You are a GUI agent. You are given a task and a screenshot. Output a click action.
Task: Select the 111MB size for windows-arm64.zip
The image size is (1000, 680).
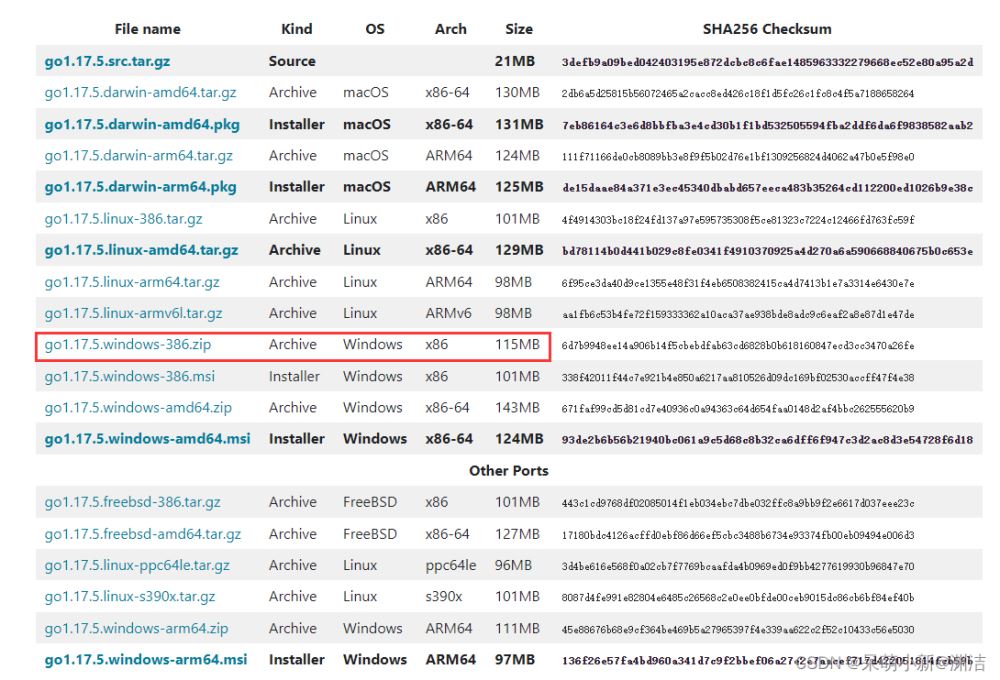tap(517, 628)
